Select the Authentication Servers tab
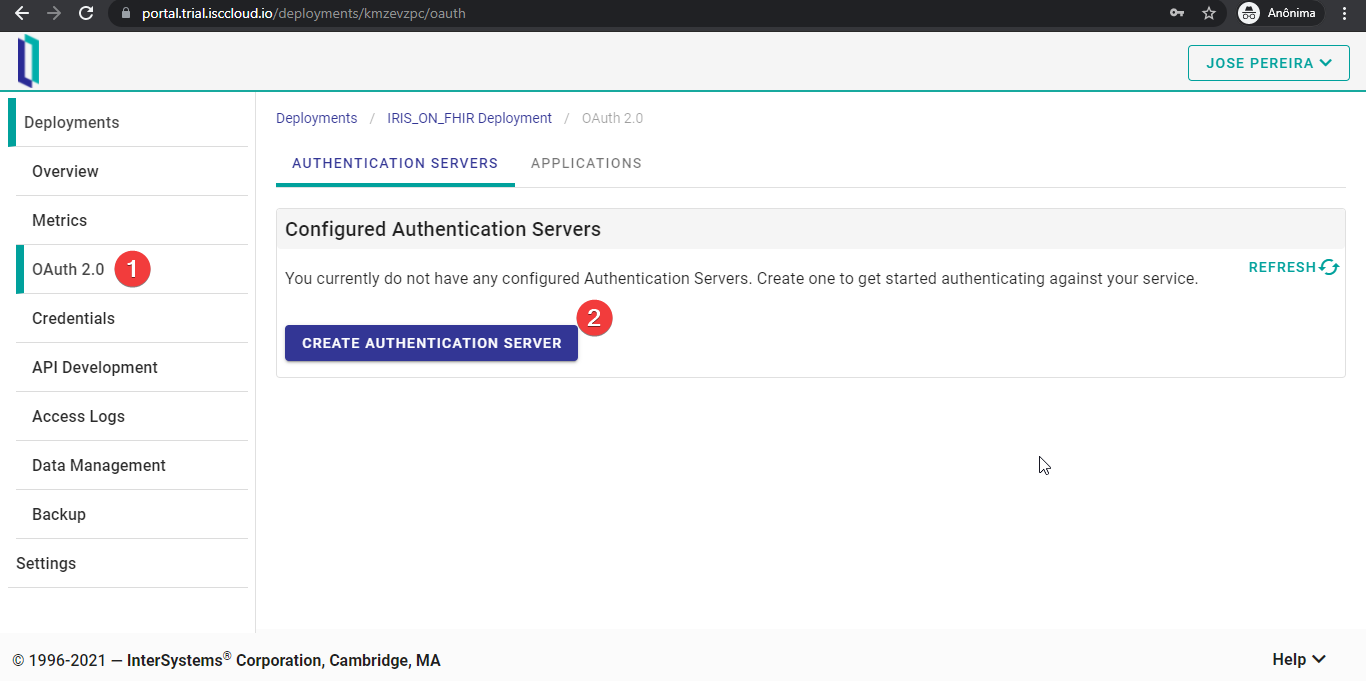The width and height of the screenshot is (1366, 681). coord(395,163)
